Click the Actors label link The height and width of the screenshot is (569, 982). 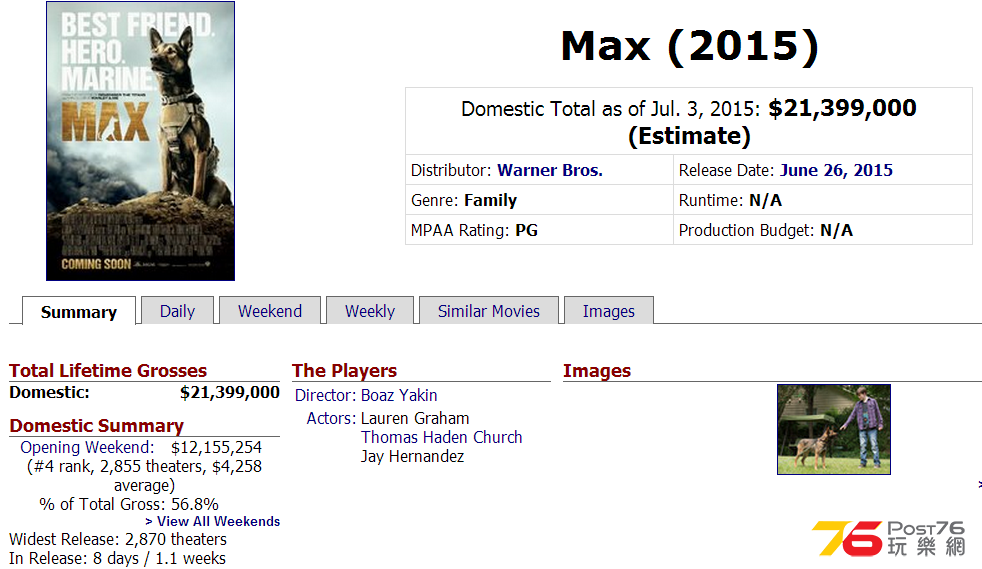[331, 418]
